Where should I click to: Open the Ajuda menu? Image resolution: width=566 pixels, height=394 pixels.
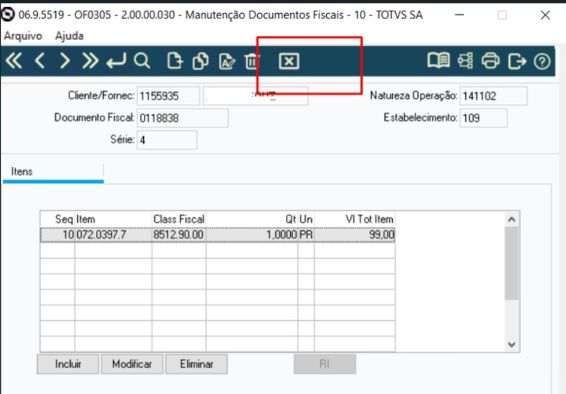pos(69,36)
